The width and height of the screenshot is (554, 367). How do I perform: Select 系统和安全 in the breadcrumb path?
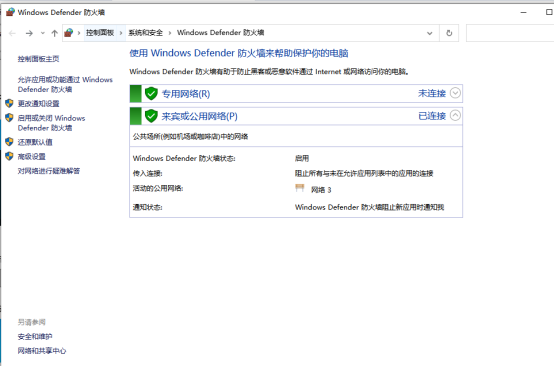point(146,33)
